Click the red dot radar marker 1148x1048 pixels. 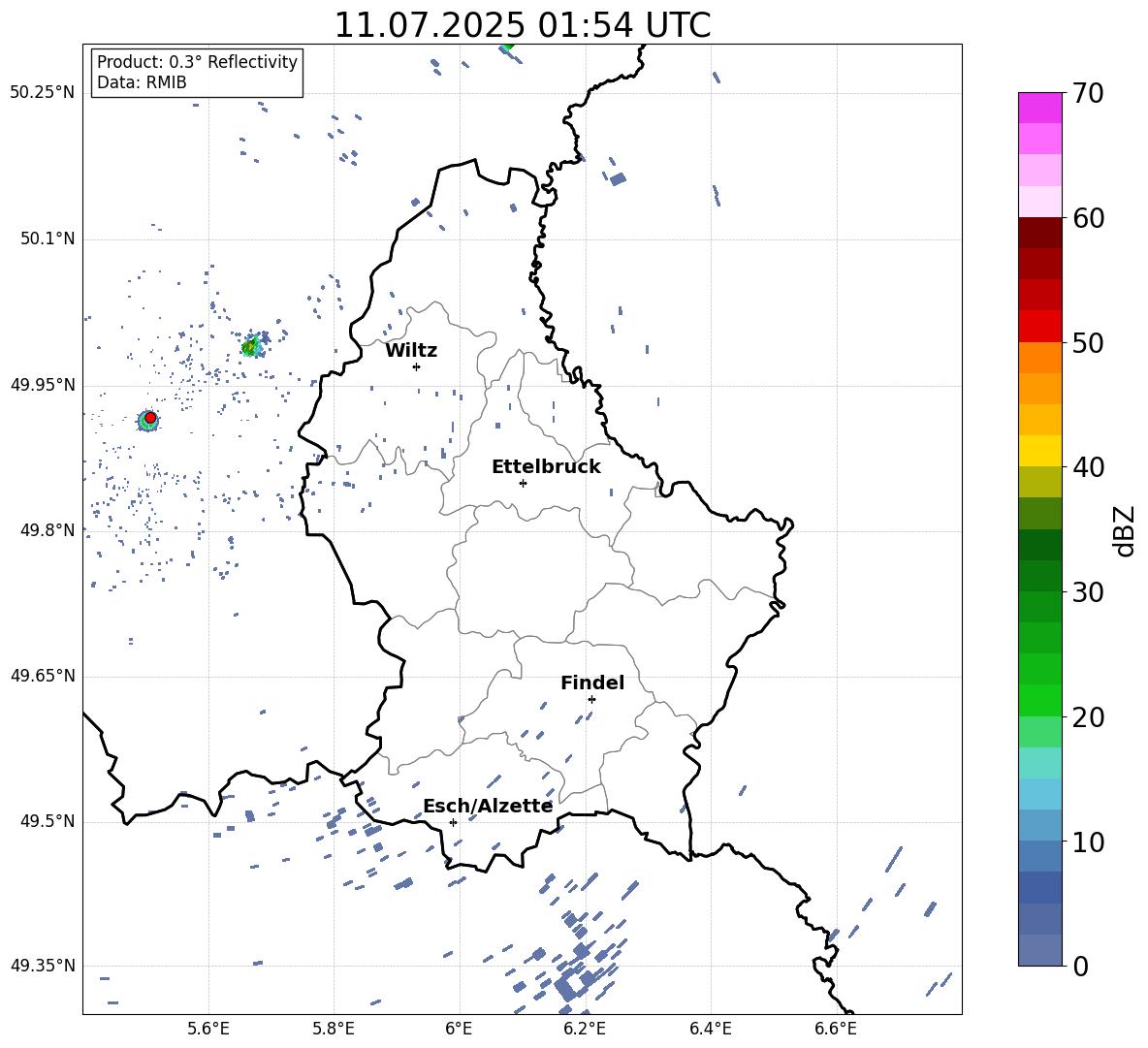(150, 418)
